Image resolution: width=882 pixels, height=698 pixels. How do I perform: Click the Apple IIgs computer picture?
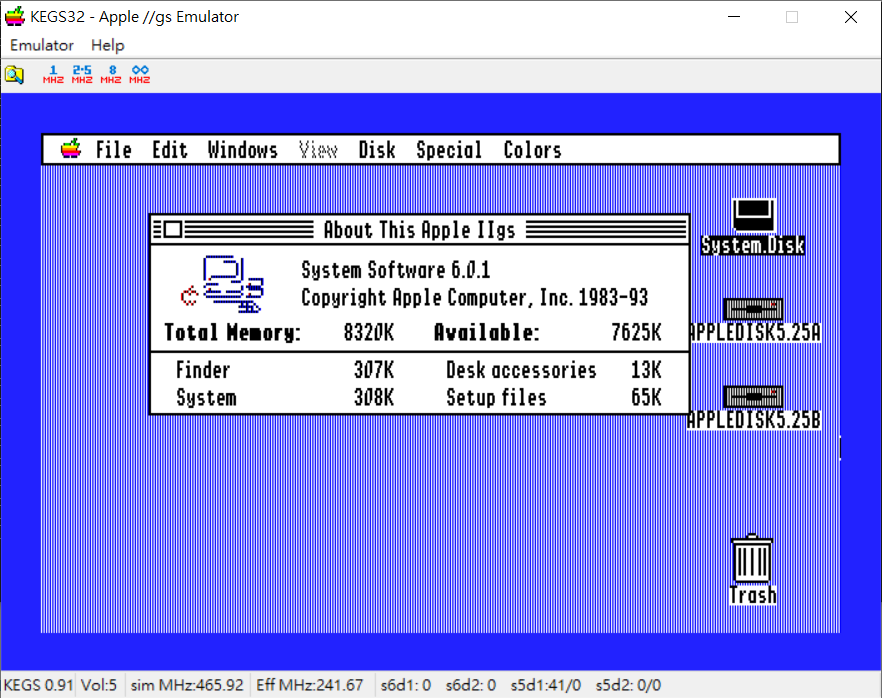point(223,284)
